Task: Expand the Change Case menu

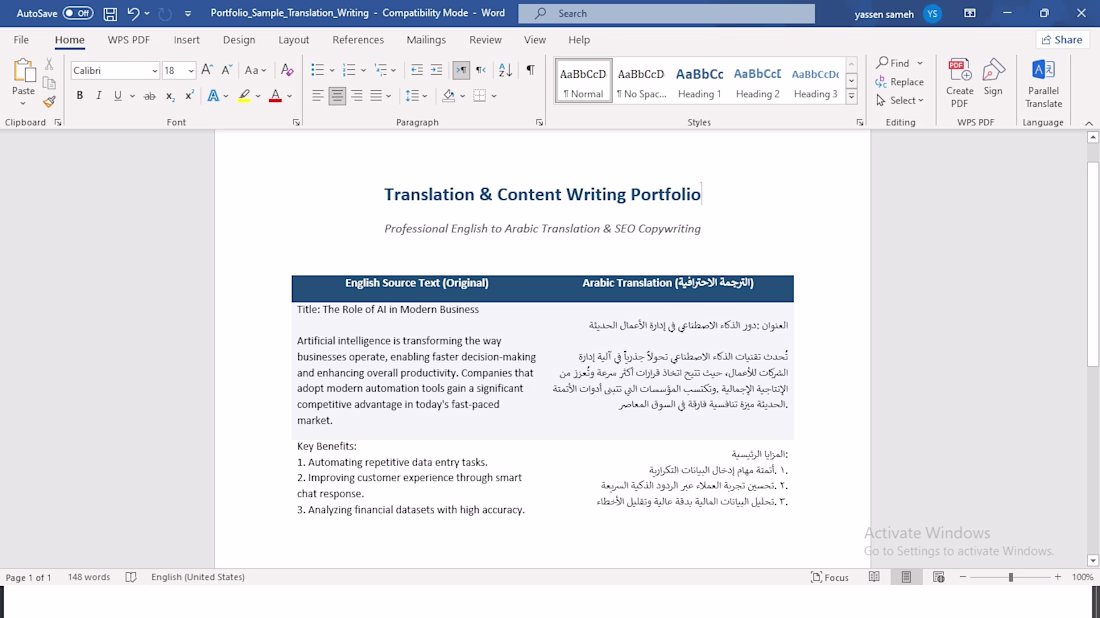Action: tap(255, 70)
